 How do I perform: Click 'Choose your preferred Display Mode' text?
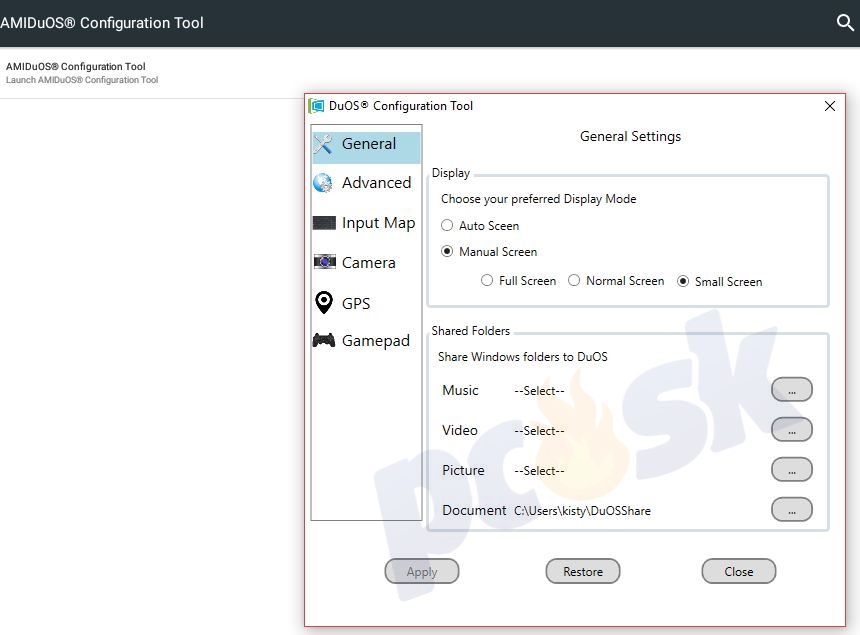click(539, 199)
